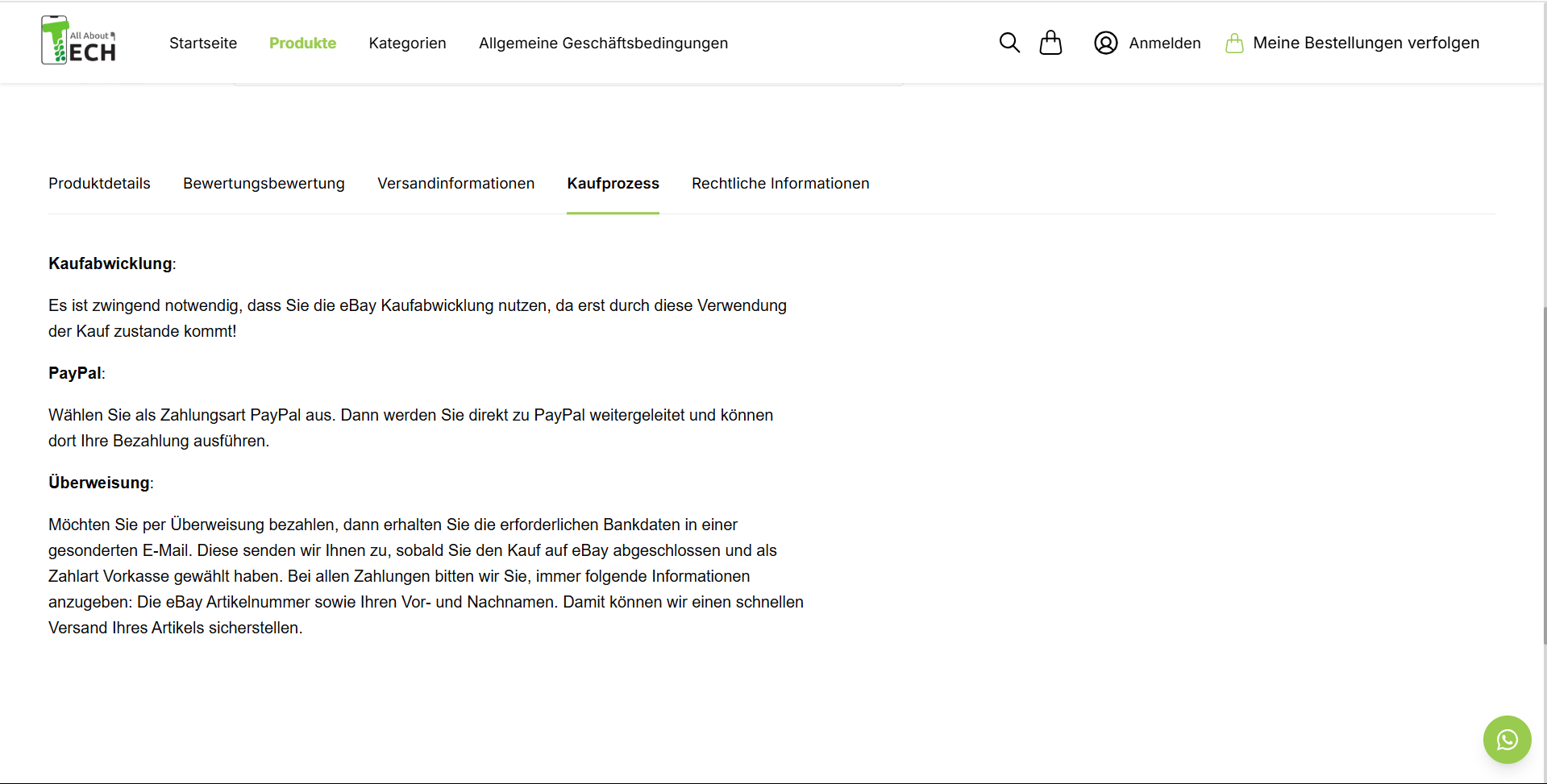Open the shopping bag cart icon
This screenshot has height=784, width=1547.
(1050, 43)
